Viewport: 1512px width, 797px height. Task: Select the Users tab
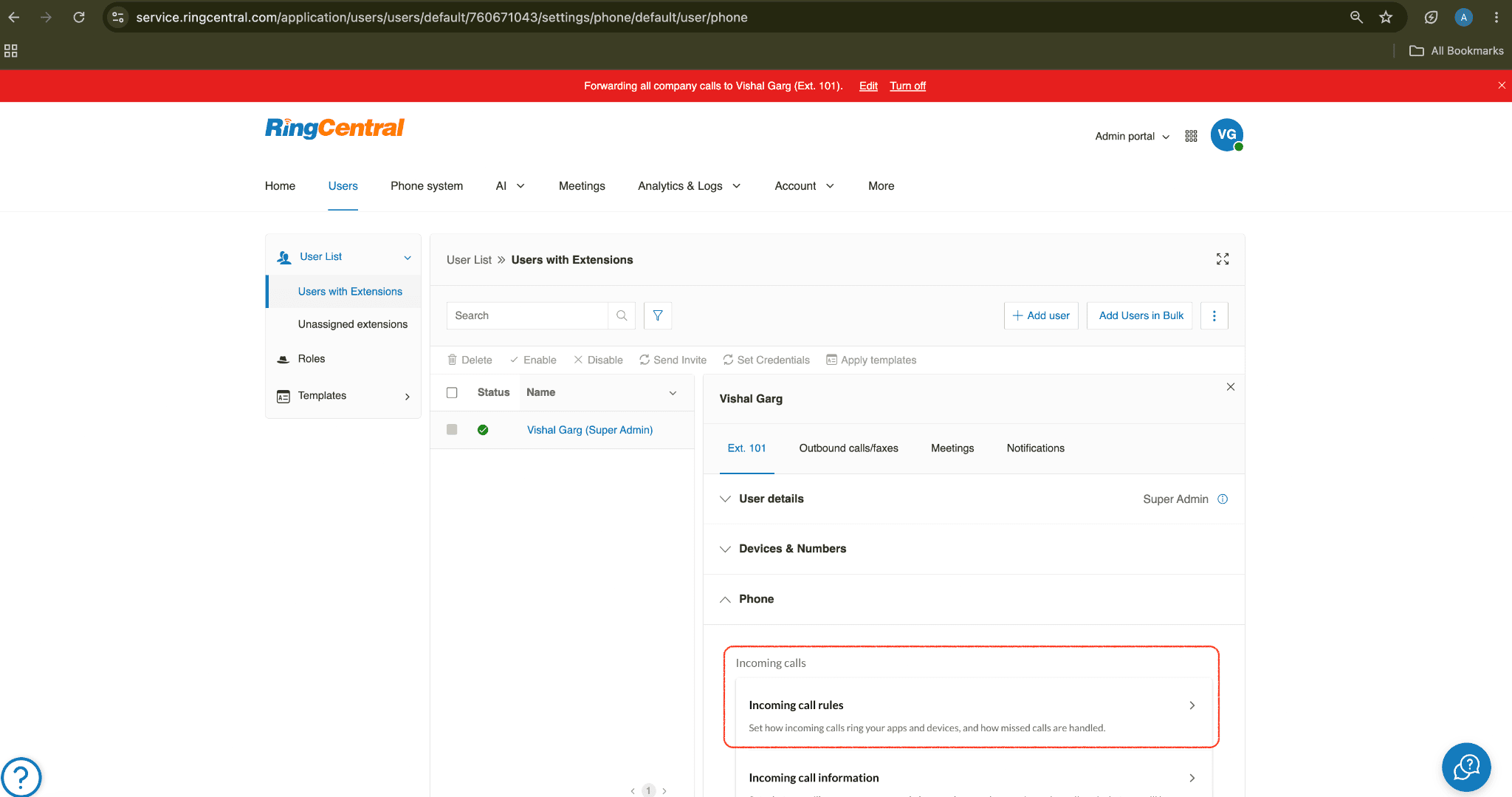tap(343, 186)
